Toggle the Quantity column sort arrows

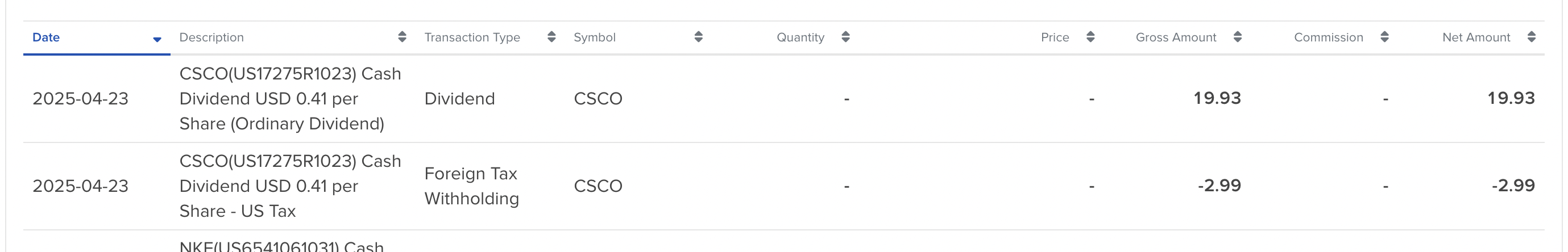pos(845,37)
